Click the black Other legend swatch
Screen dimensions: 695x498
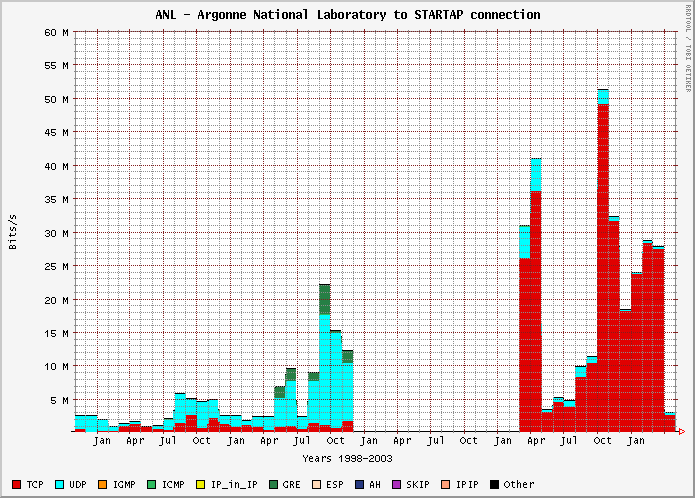(x=494, y=484)
